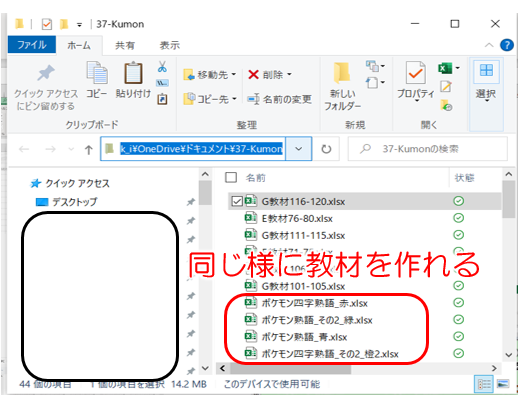524x396 pixels.
Task: Click the Paste shortcut icon
Action: pos(162,99)
